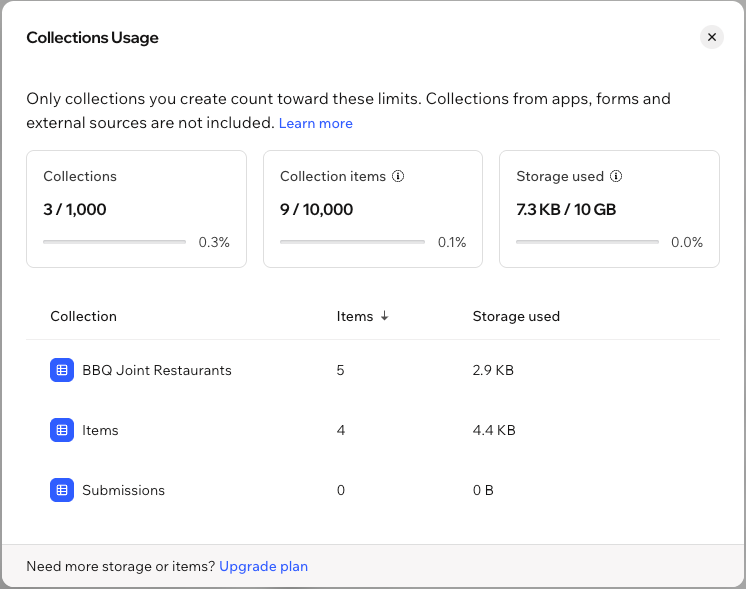Click the Items collection icon
The width and height of the screenshot is (746, 589).
(62, 430)
